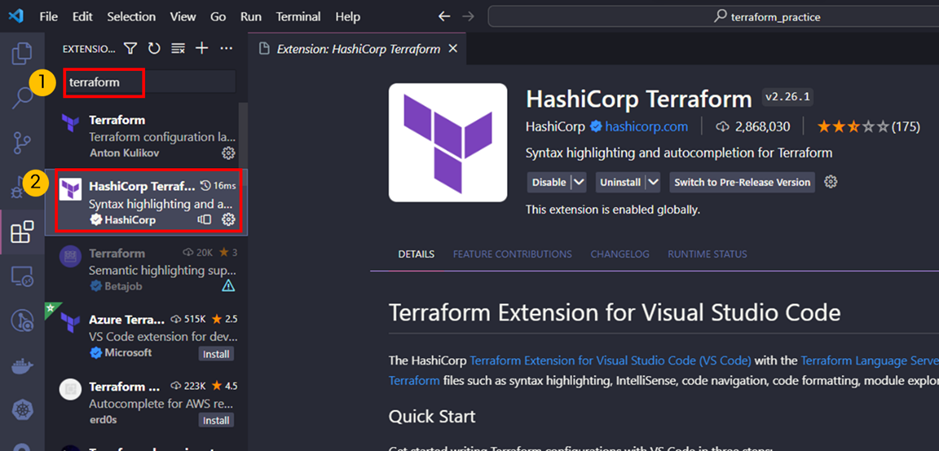Open the Terminal menu
The image size is (939, 451).
[x=296, y=17]
